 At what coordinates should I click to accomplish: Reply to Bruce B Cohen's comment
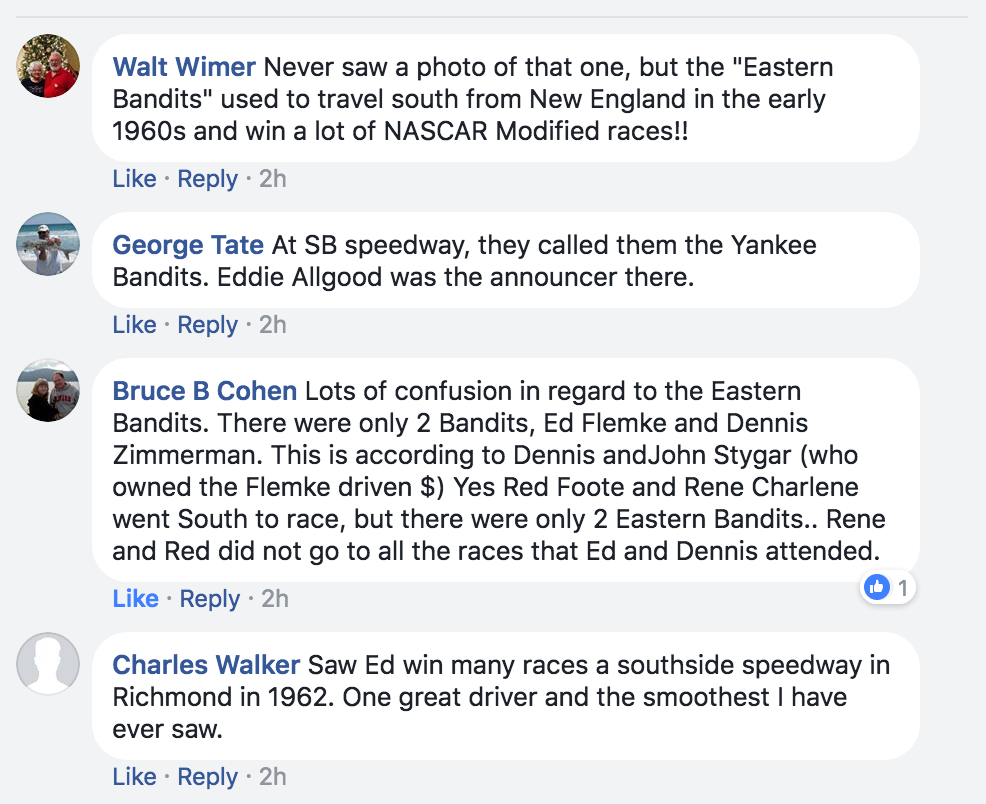click(x=210, y=599)
